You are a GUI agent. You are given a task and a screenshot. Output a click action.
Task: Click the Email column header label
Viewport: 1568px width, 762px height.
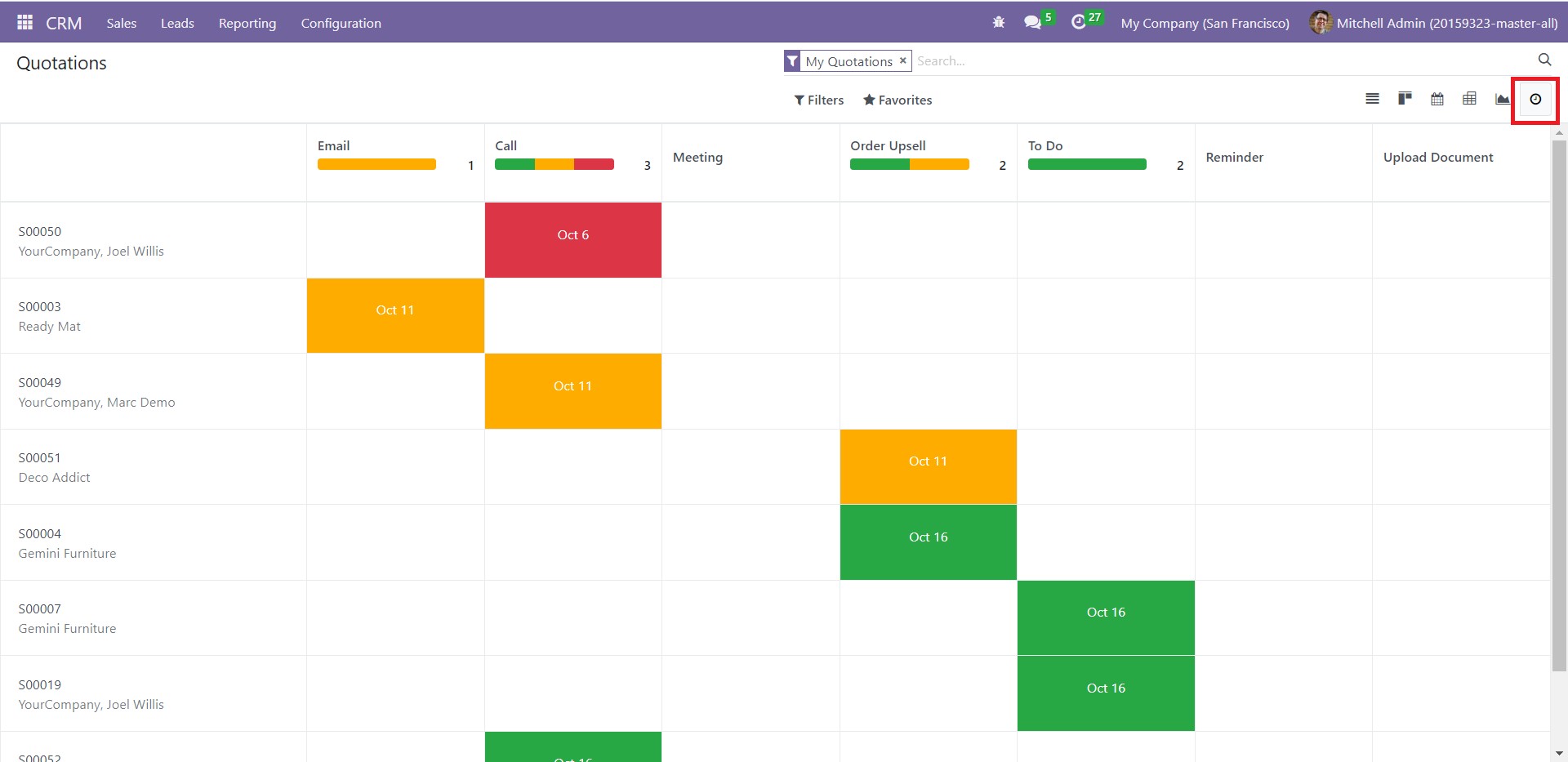pos(333,145)
